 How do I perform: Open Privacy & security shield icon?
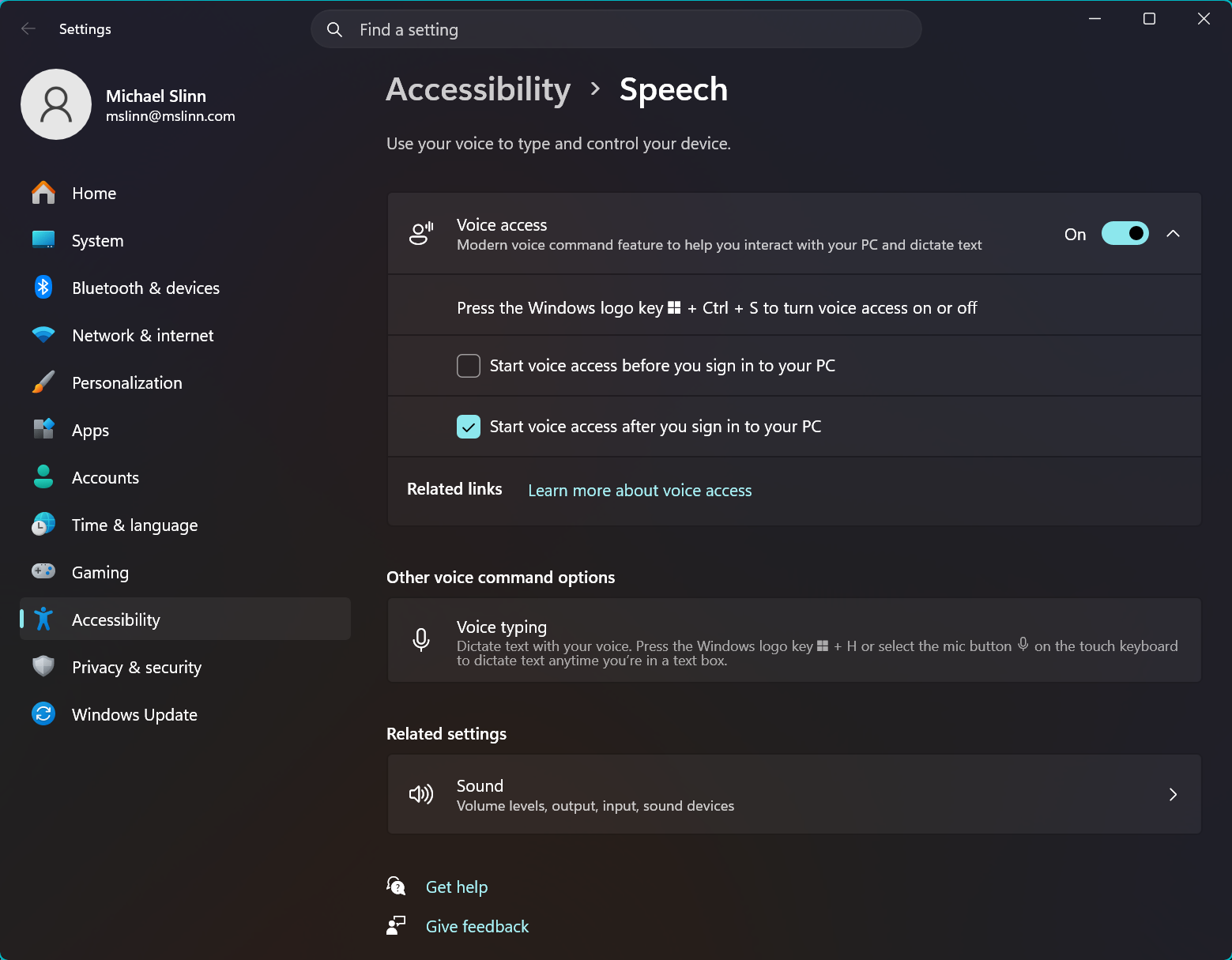(43, 667)
